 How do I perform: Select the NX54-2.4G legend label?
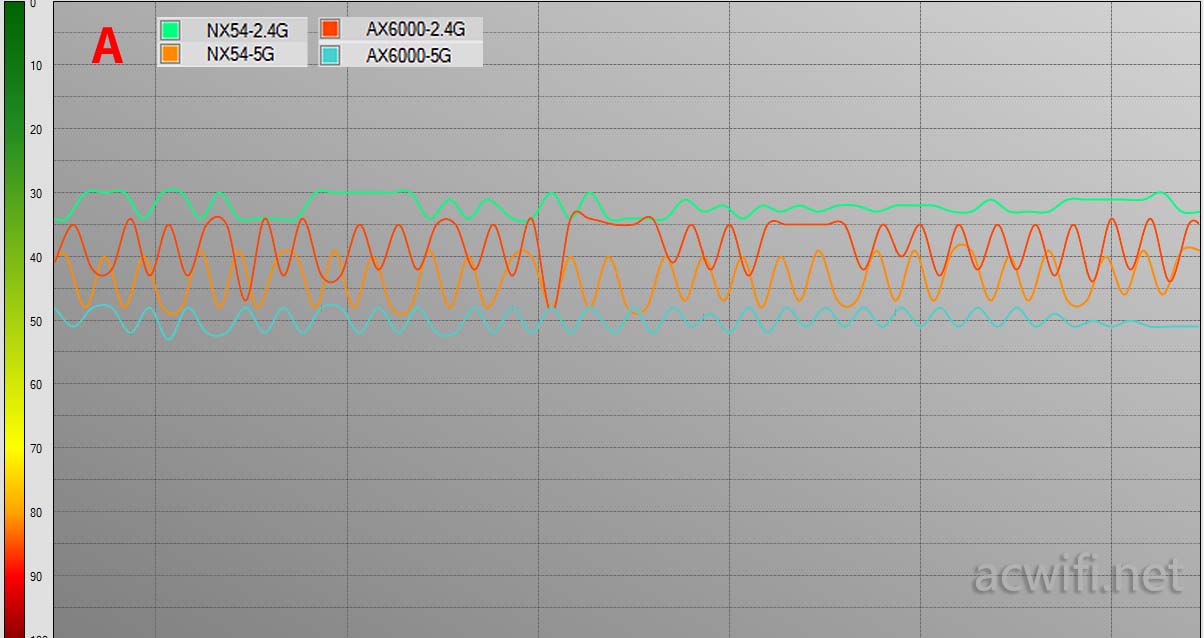pyautogui.click(x=247, y=31)
